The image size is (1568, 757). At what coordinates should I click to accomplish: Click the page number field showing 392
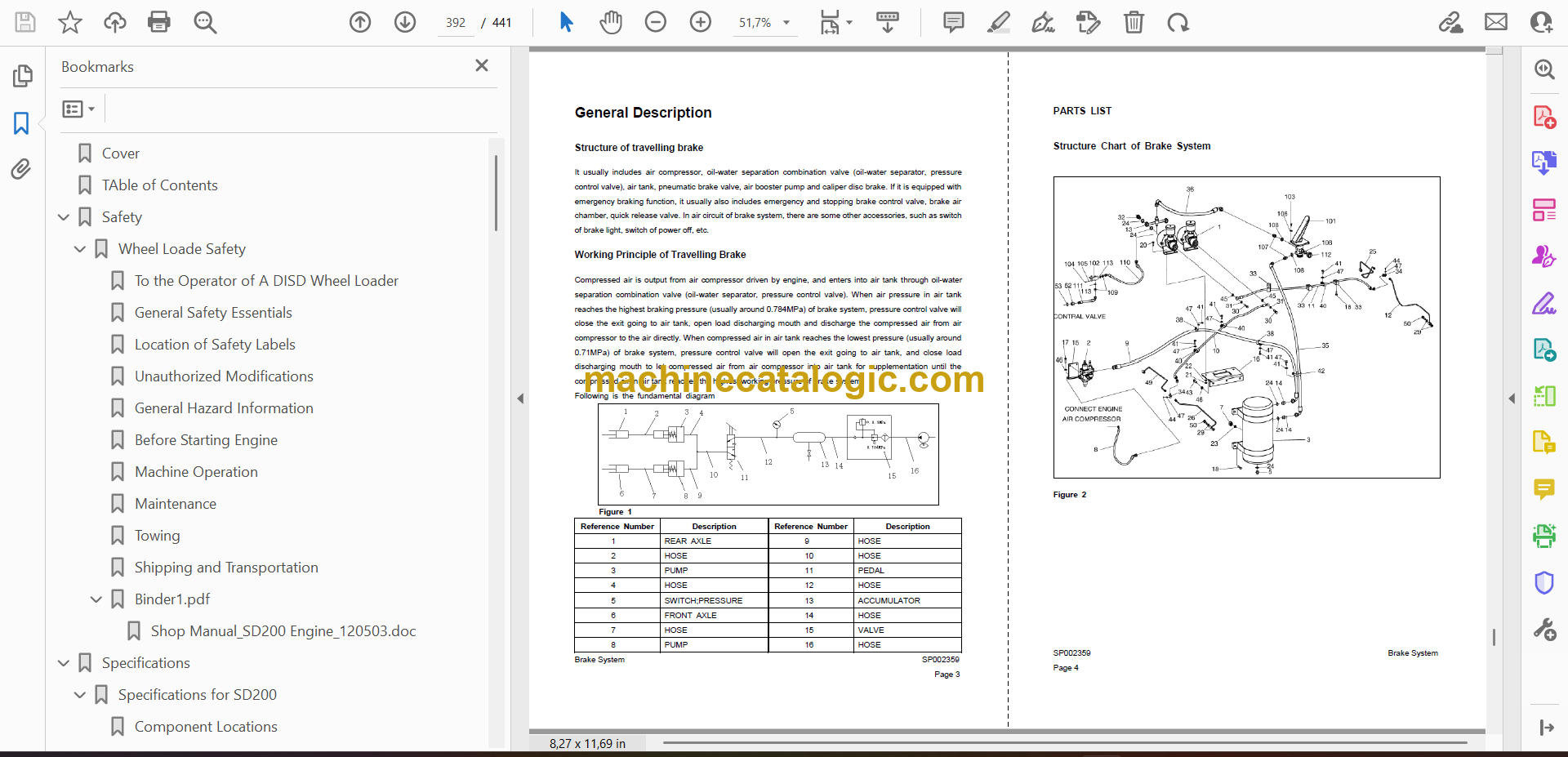pos(456,23)
